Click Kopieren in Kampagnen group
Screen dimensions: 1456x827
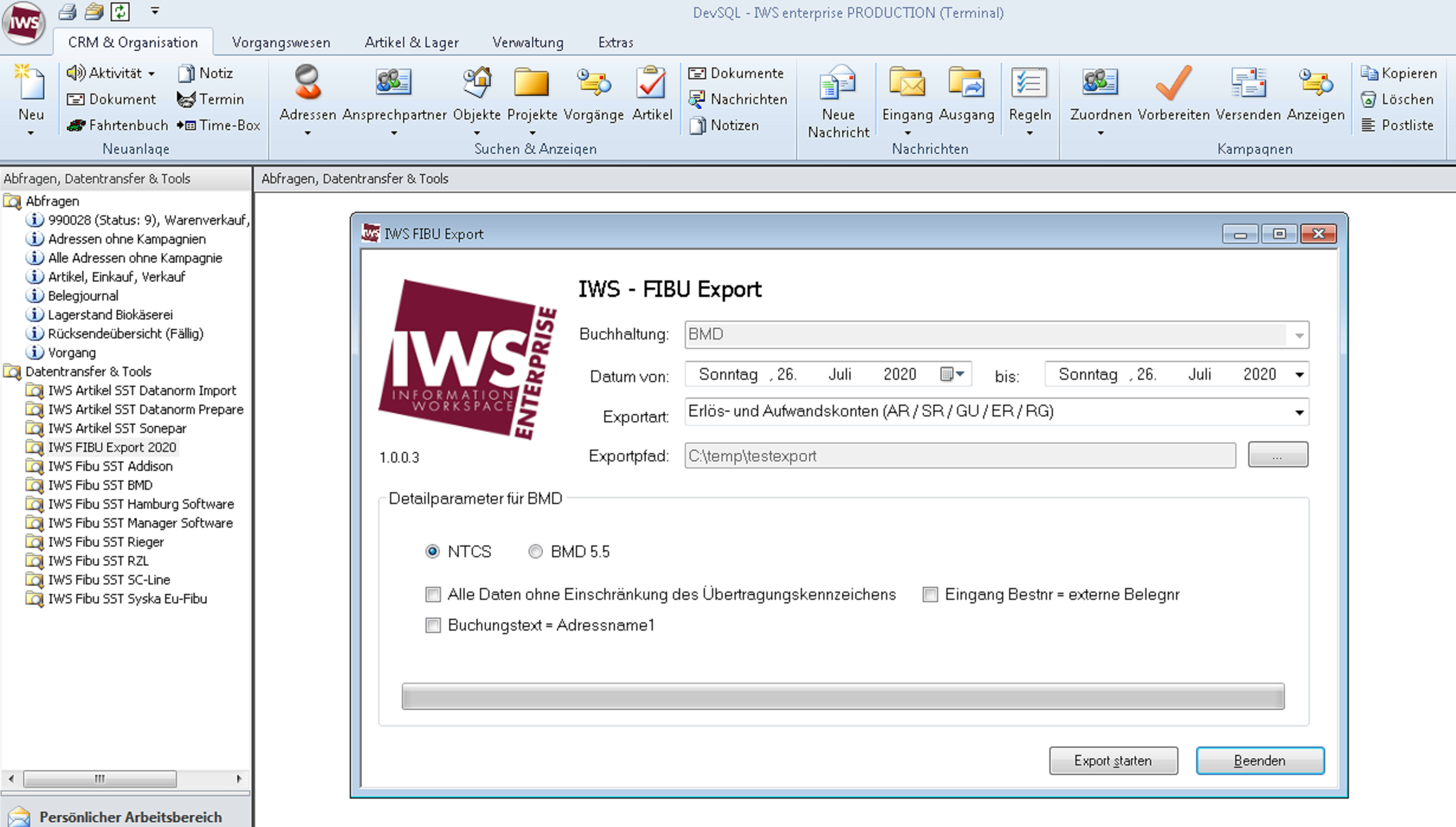[x=1399, y=73]
